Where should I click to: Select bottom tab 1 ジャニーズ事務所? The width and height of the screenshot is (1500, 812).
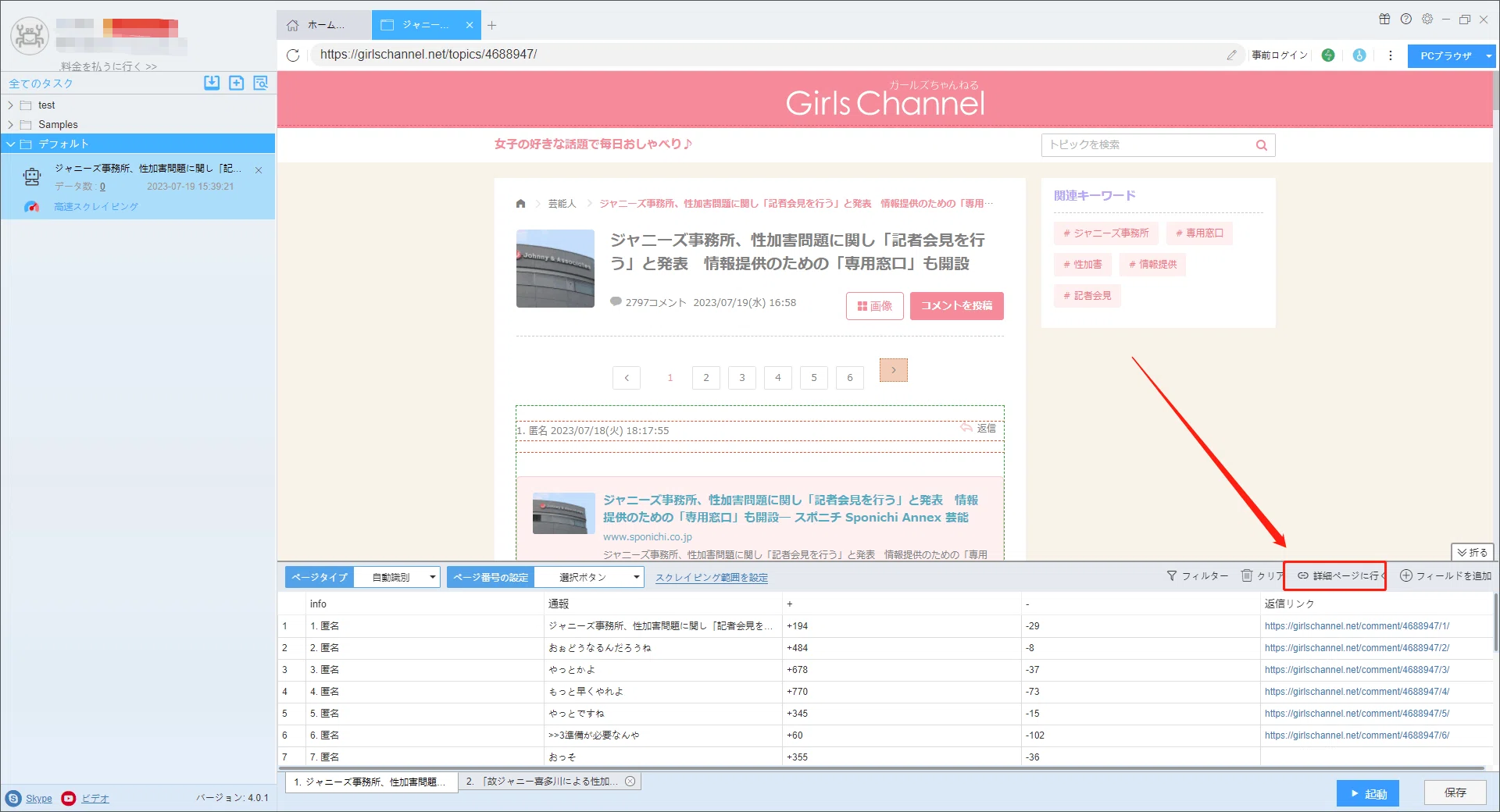click(371, 782)
